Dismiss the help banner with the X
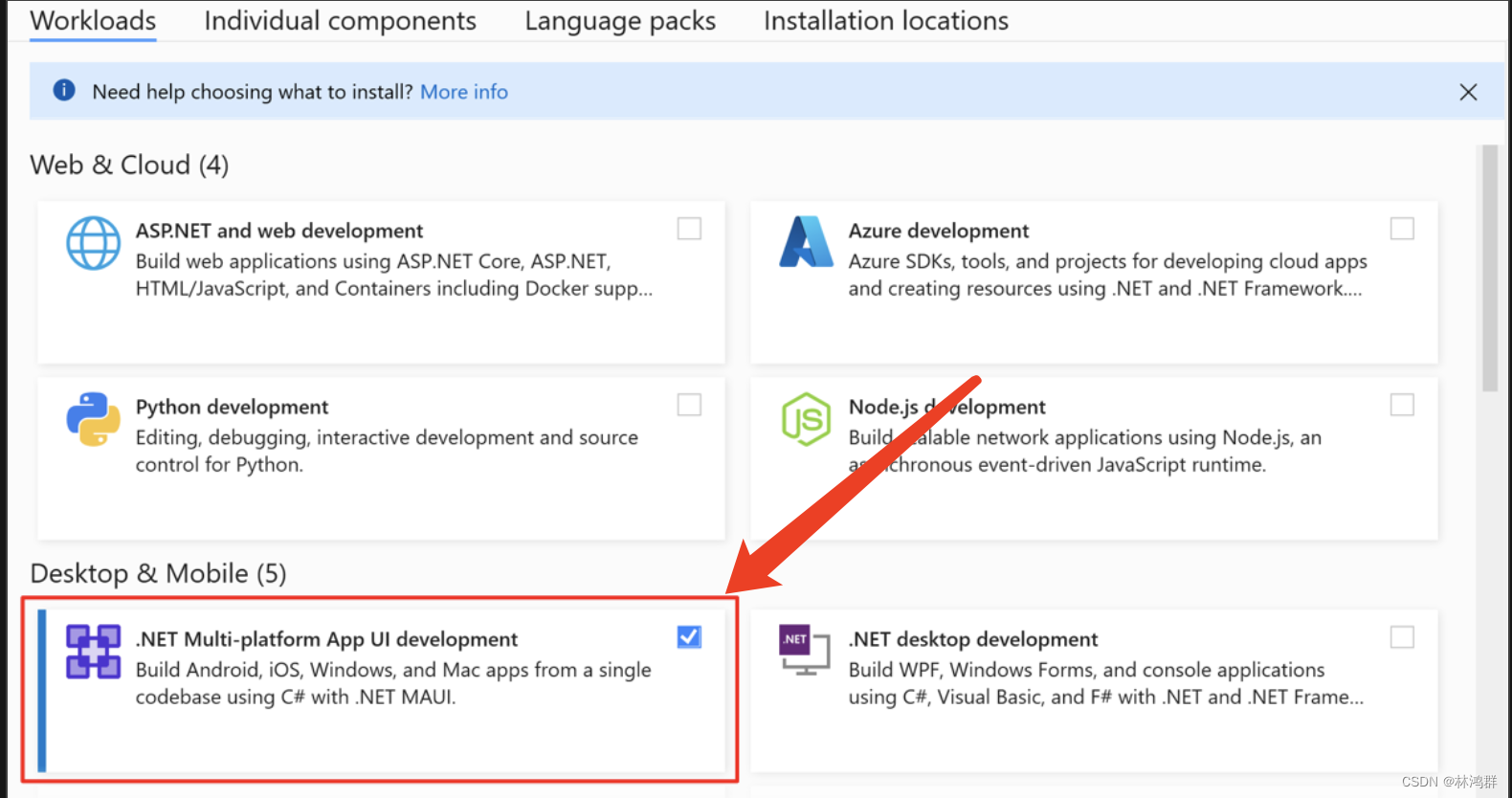The image size is (1512, 798). [1468, 92]
